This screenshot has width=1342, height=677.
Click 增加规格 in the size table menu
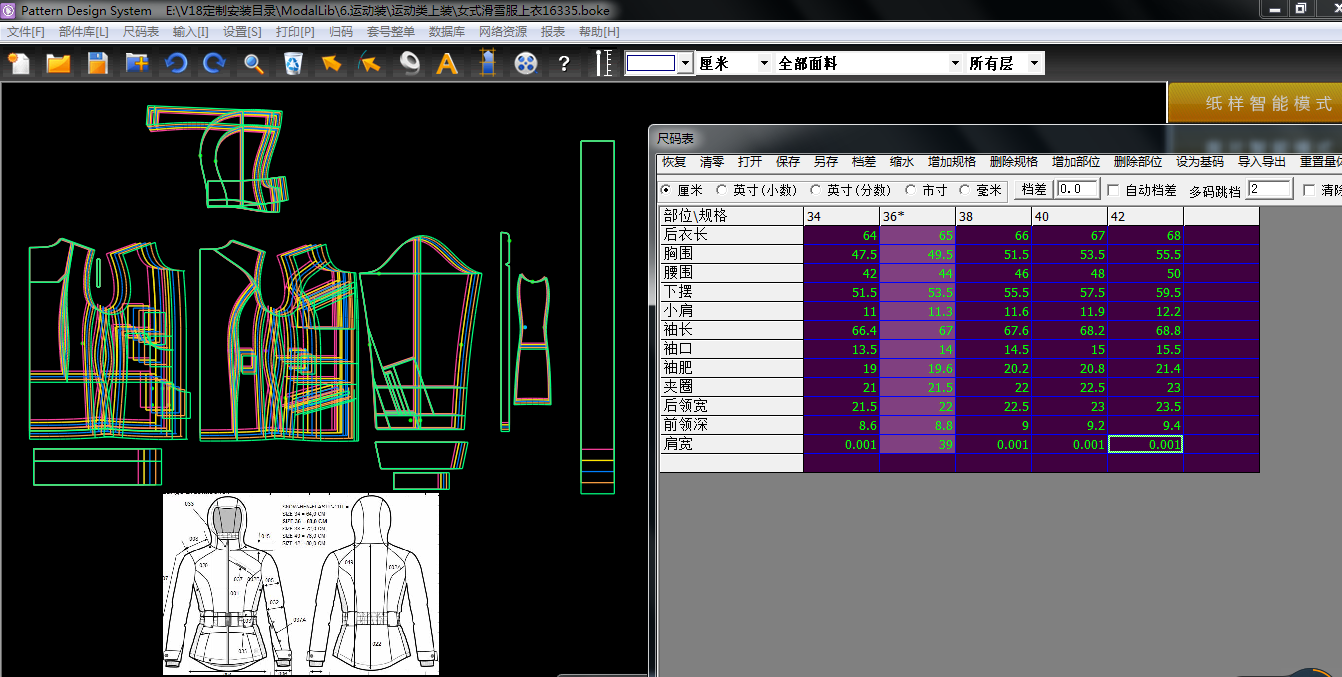951,162
